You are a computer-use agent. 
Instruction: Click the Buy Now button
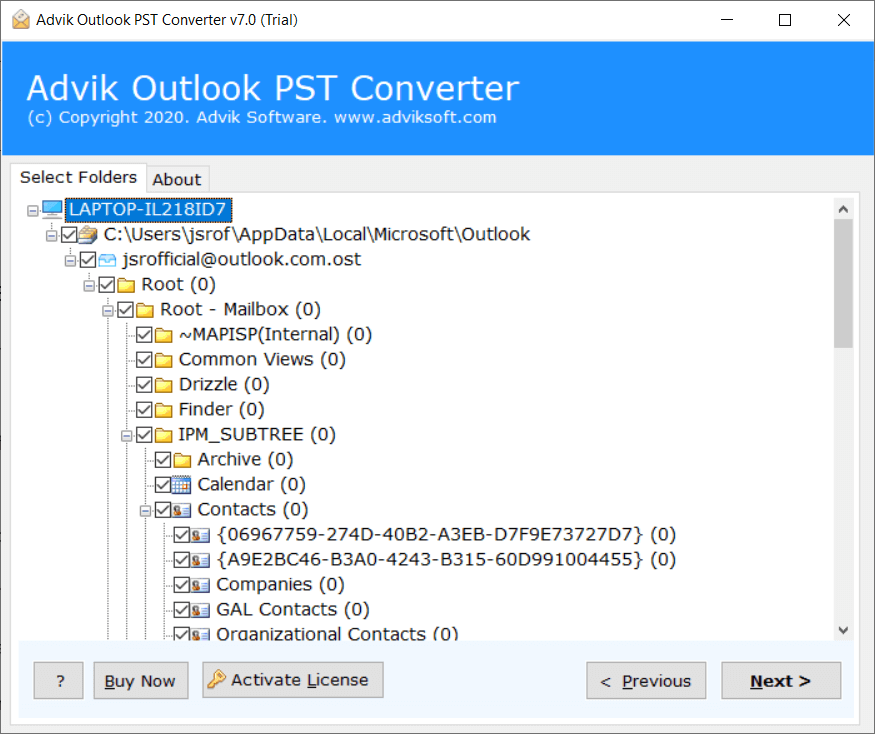[x=140, y=680]
